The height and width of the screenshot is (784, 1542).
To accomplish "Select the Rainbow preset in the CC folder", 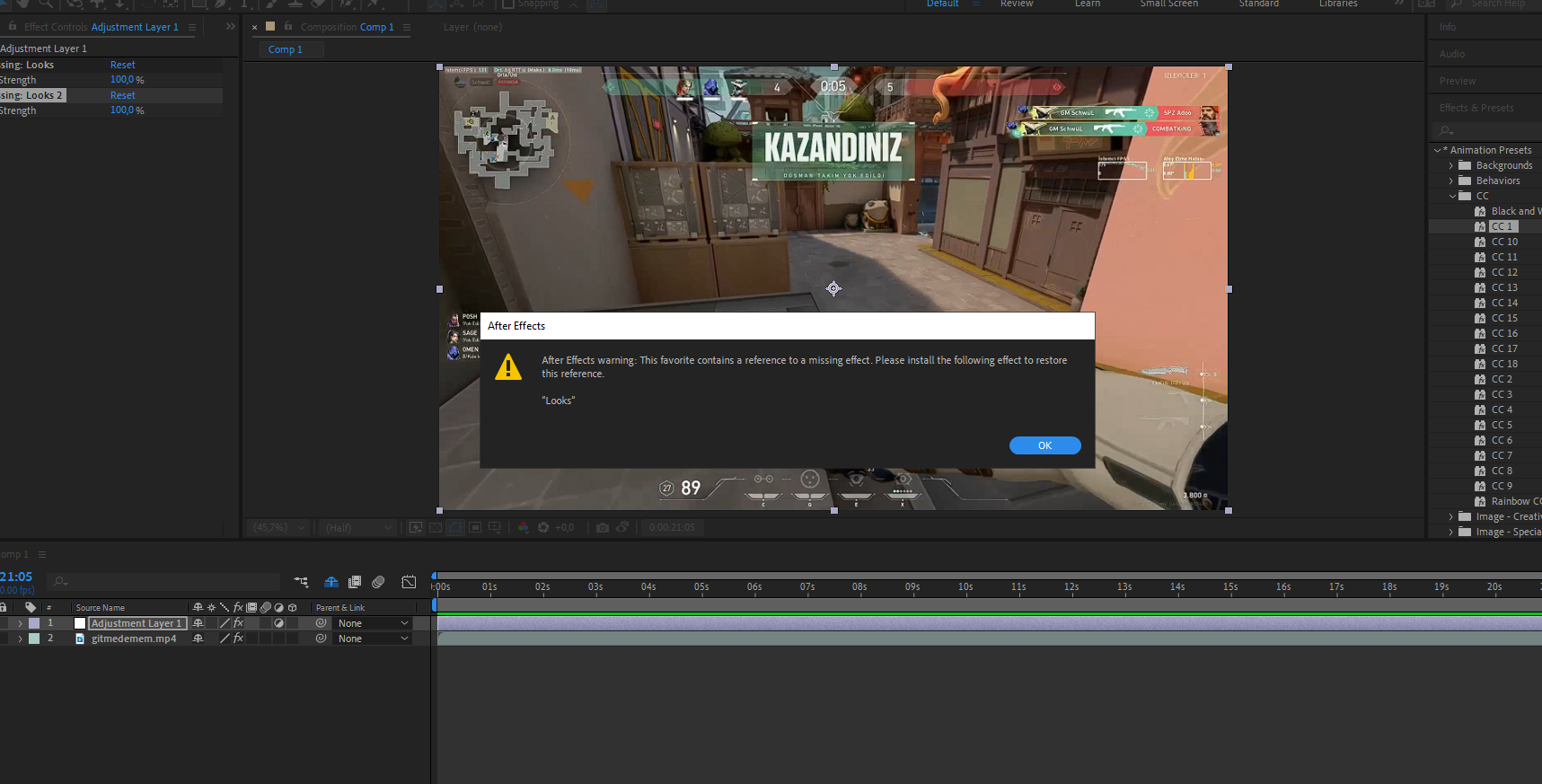I will [x=1516, y=501].
